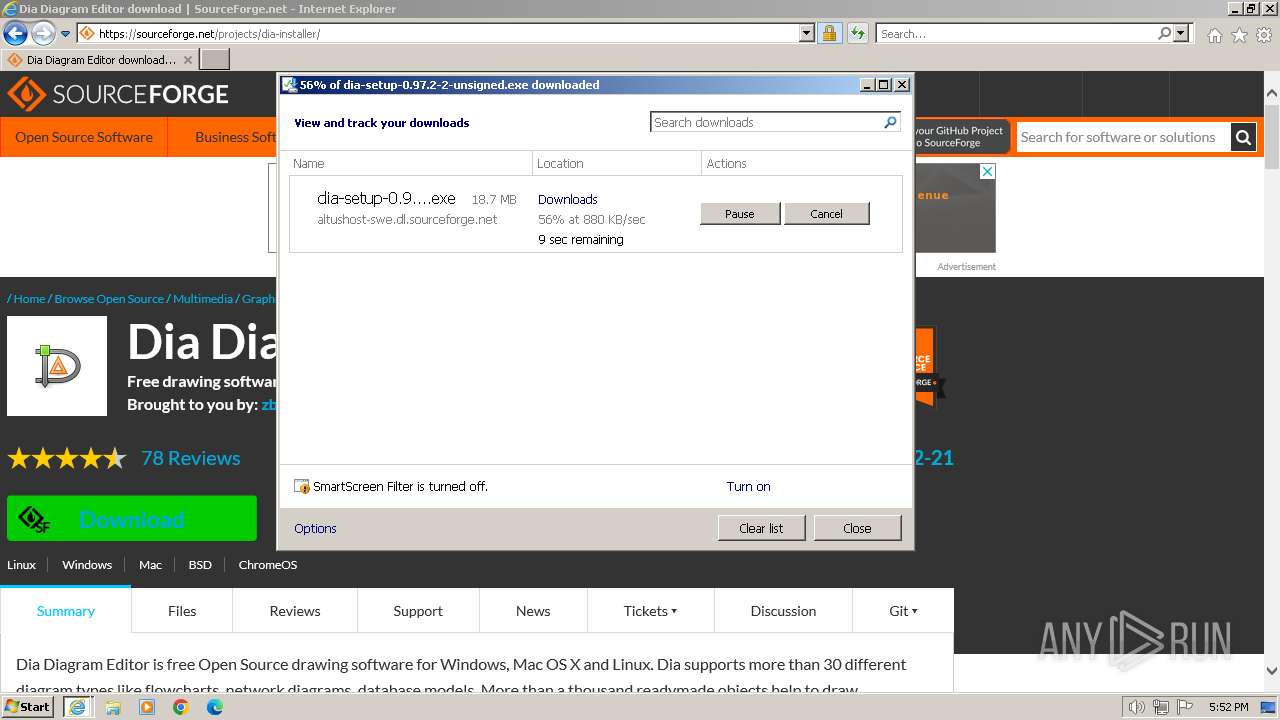The image size is (1280, 720).
Task: Click Turn on SmartScreen Filter link
Action: click(748, 486)
